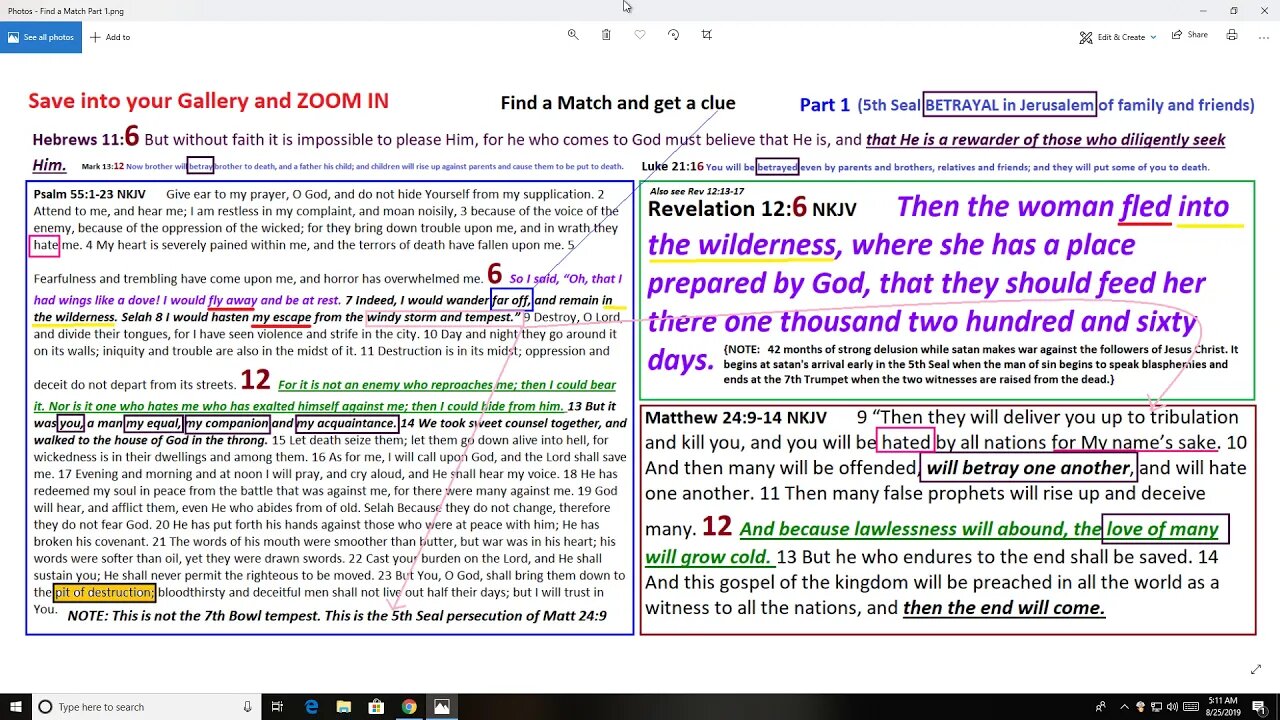1280x720 pixels.
Task: Click the Photos app taskbar icon
Action: [441, 706]
